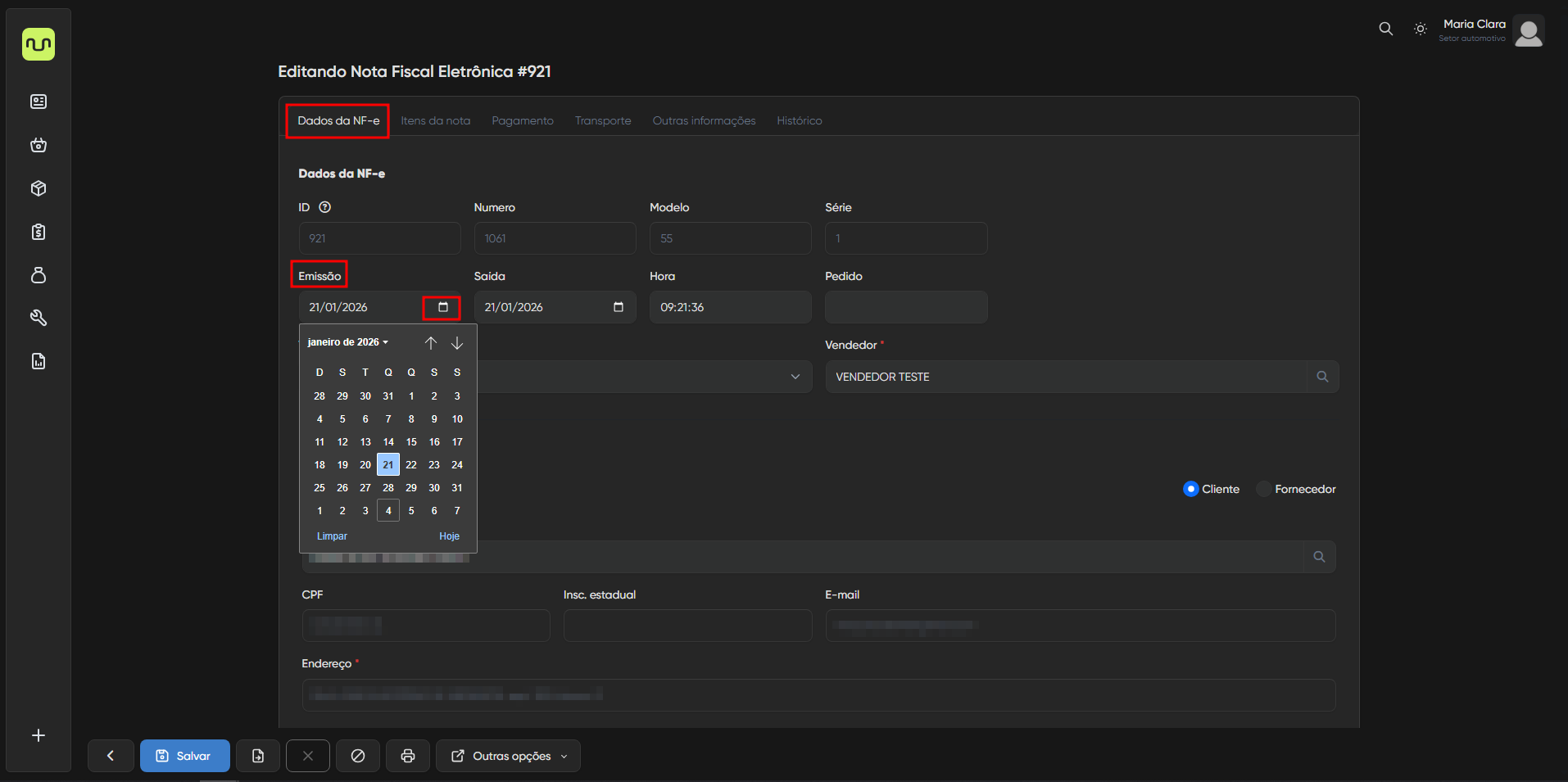Pick day 15 in the calendar
The image size is (1568, 782).
click(411, 442)
